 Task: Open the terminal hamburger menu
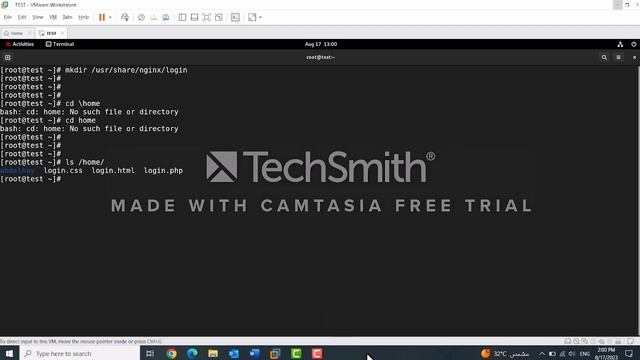[618, 58]
